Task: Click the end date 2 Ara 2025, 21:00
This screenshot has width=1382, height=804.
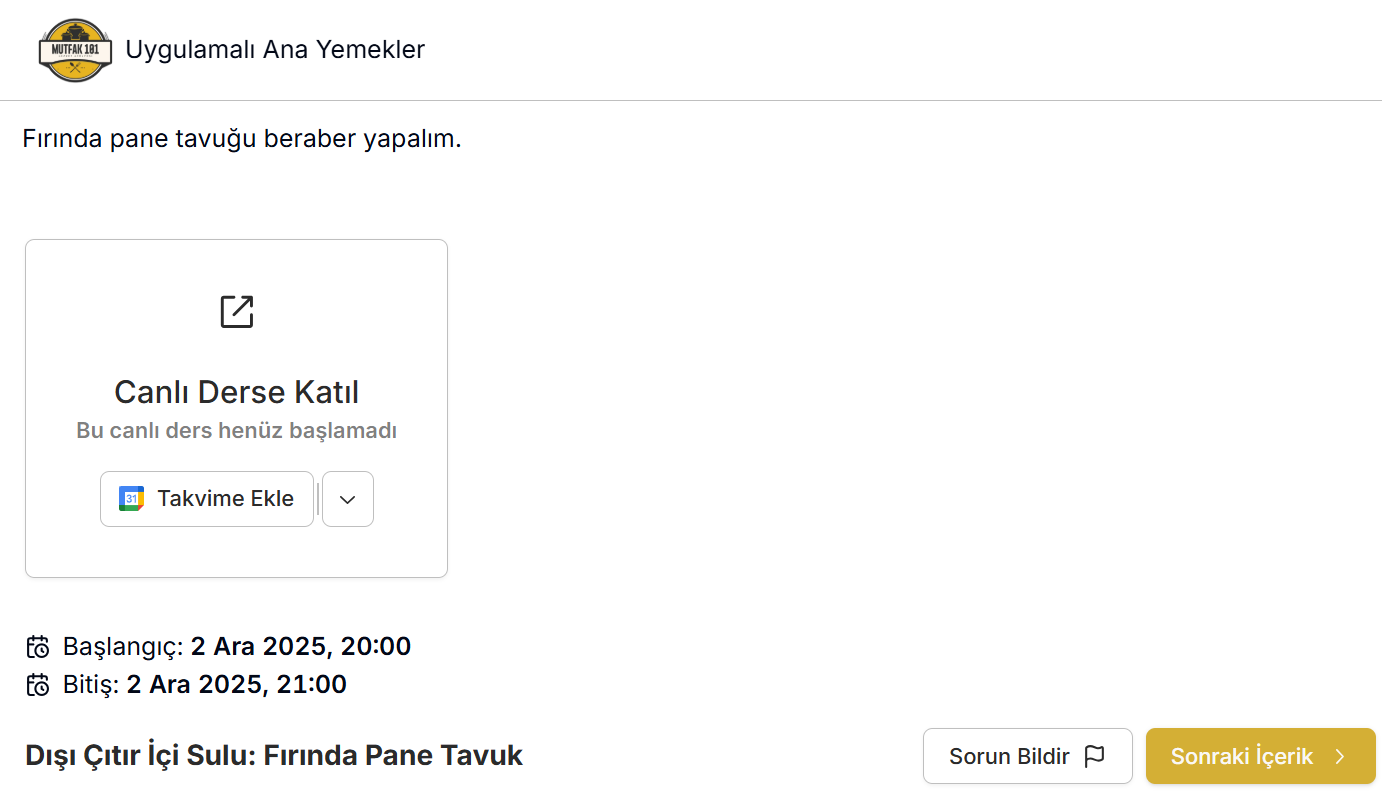Action: pyautogui.click(x=237, y=685)
